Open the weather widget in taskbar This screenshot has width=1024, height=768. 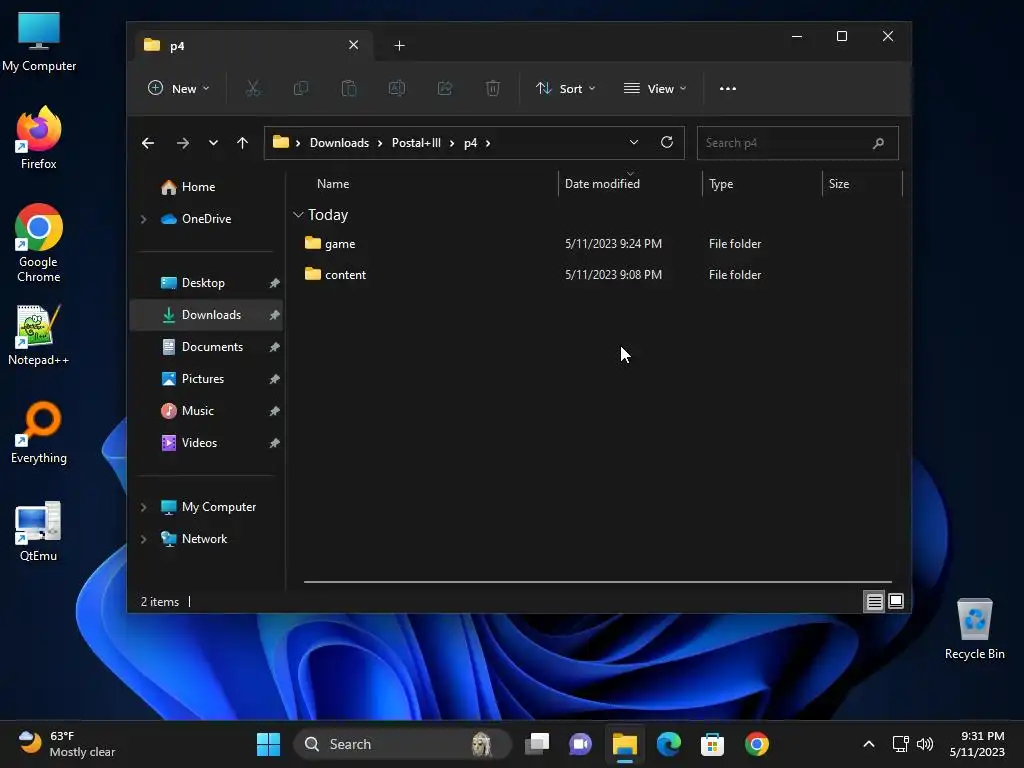point(67,744)
